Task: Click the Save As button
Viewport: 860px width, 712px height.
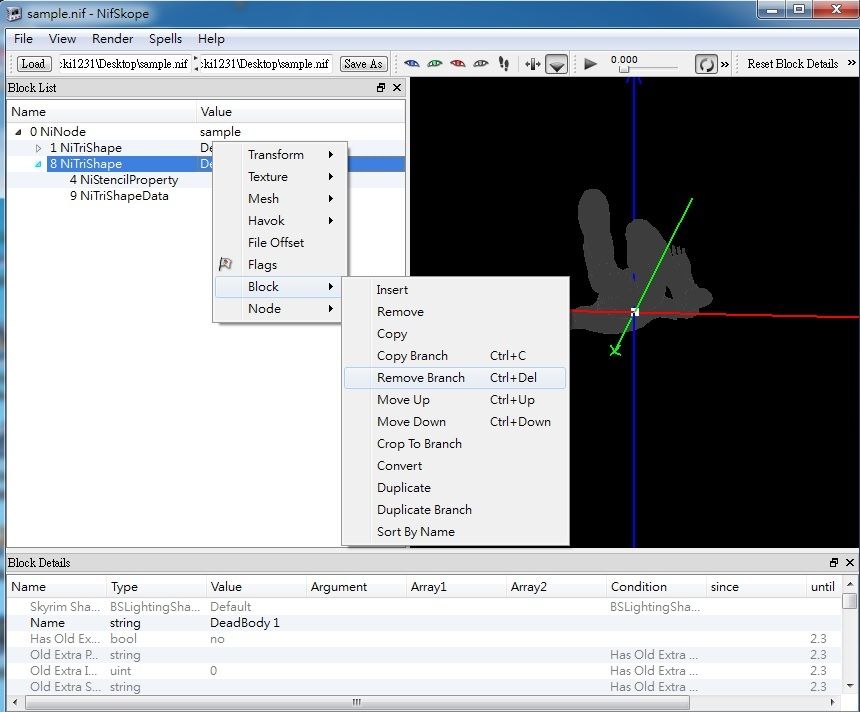Action: point(363,64)
